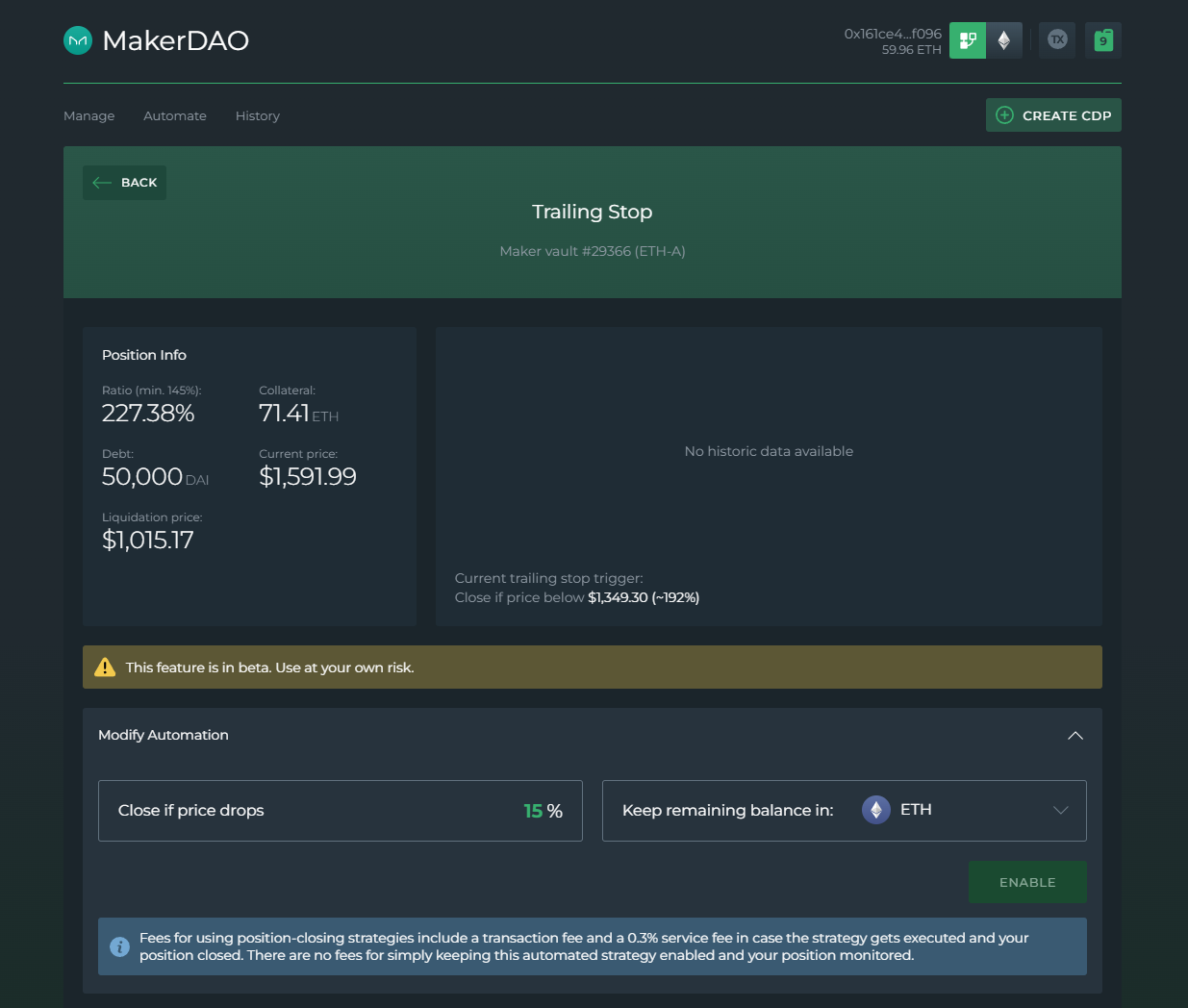Click the Modify Automation header text

tap(164, 735)
